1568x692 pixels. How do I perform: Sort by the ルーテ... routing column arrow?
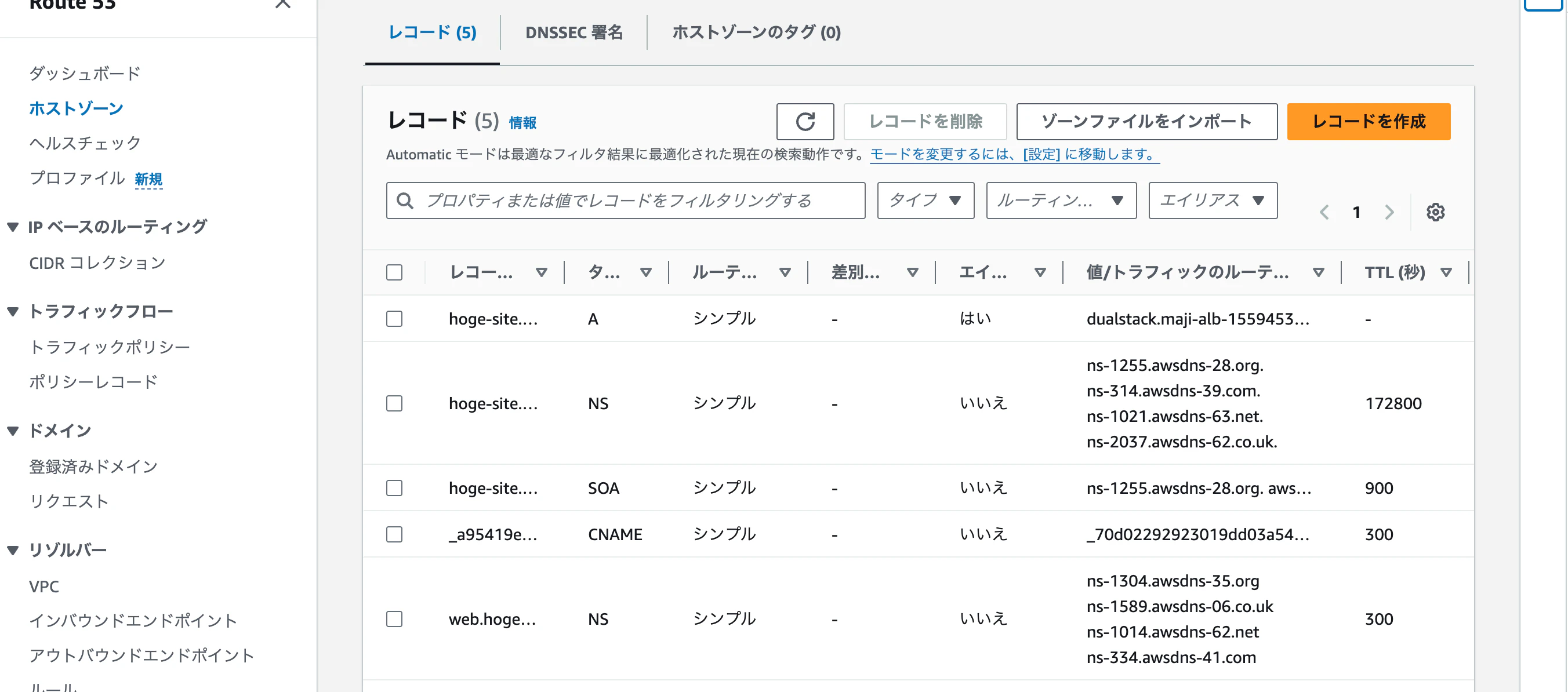(785, 272)
